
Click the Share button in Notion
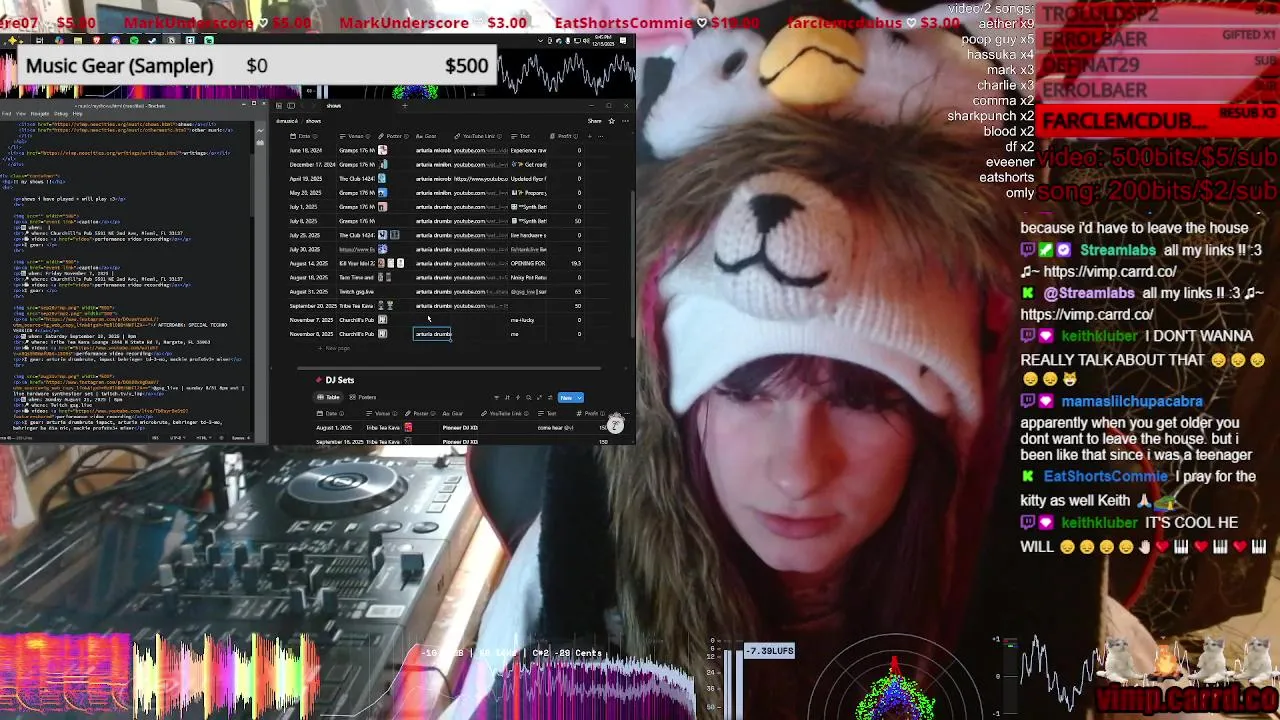[x=594, y=121]
